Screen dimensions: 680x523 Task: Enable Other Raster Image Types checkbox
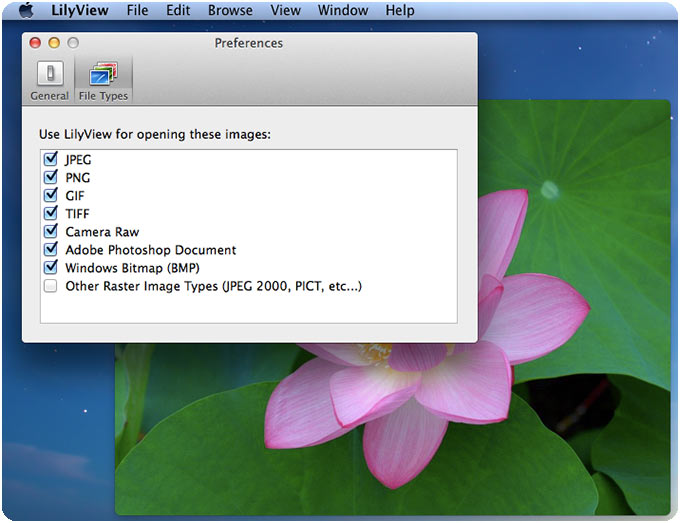coord(51,286)
